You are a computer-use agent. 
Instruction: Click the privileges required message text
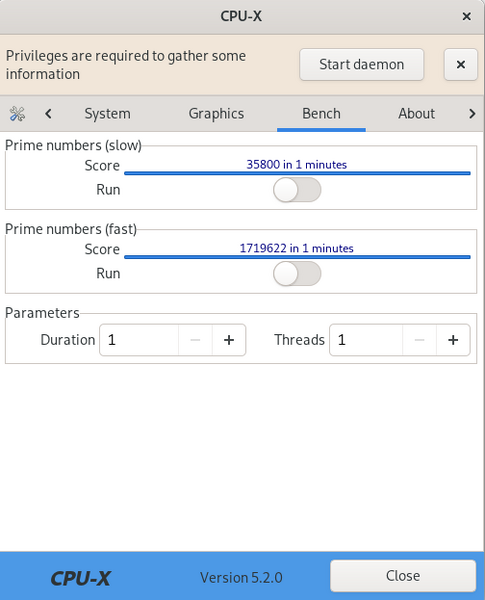[x=126, y=65]
